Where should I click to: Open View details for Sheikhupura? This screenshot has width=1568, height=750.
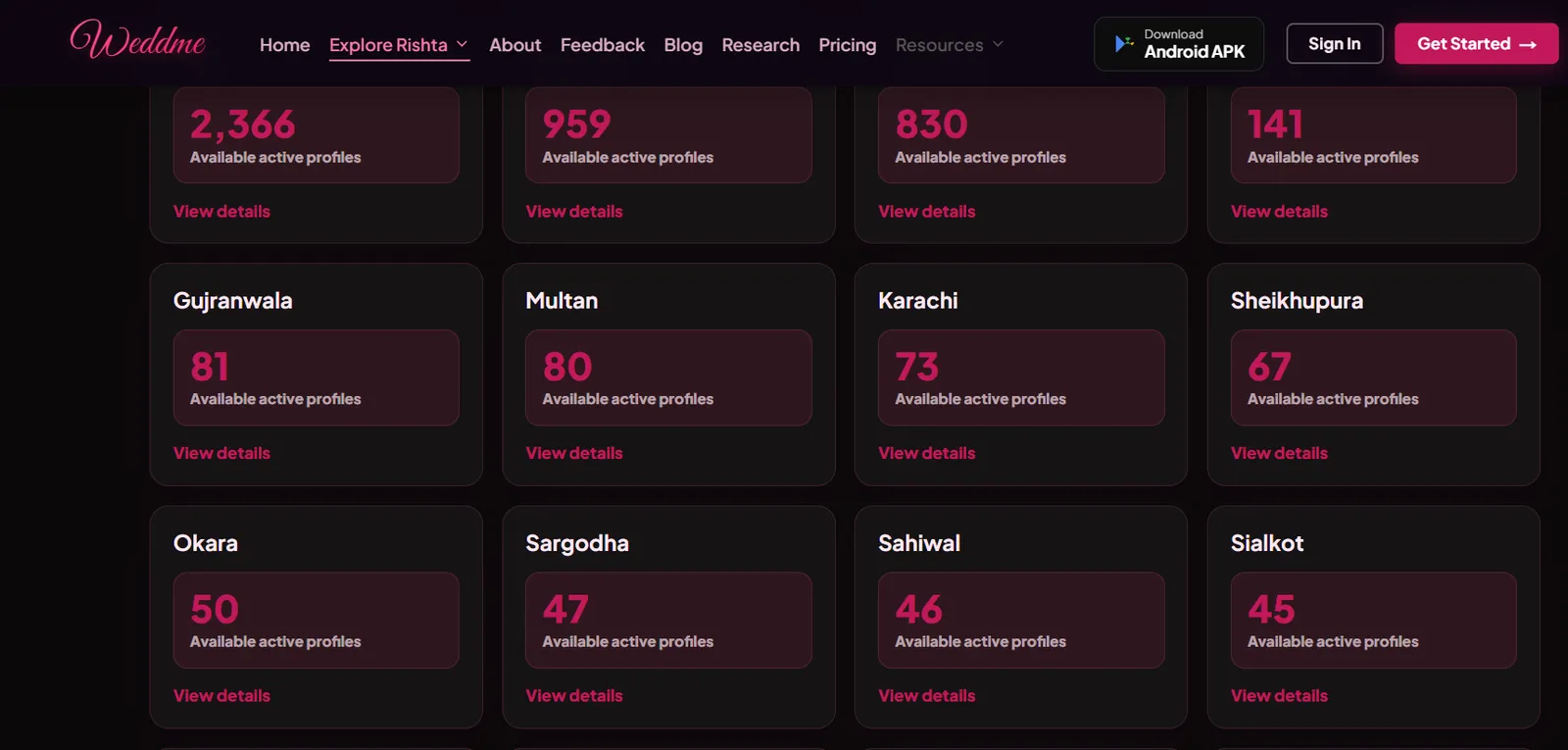tap(1279, 453)
